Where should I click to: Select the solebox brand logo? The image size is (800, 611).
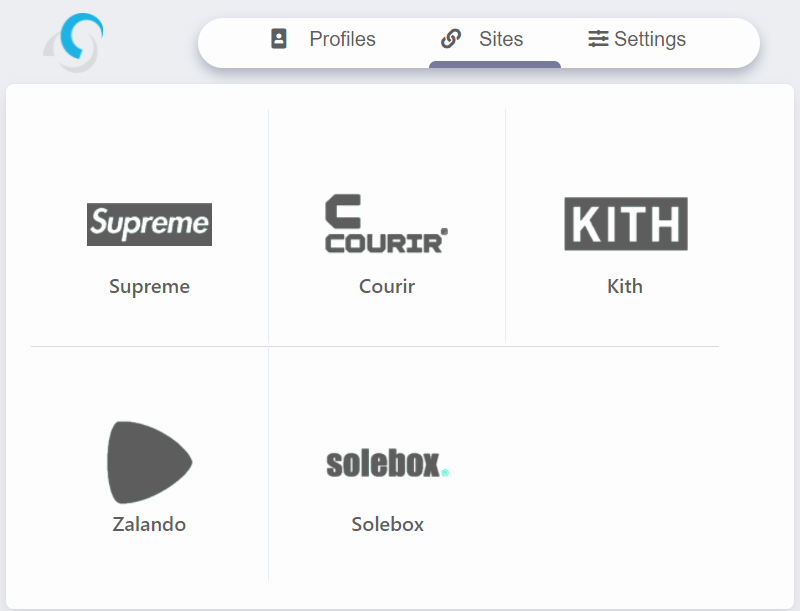click(x=387, y=464)
